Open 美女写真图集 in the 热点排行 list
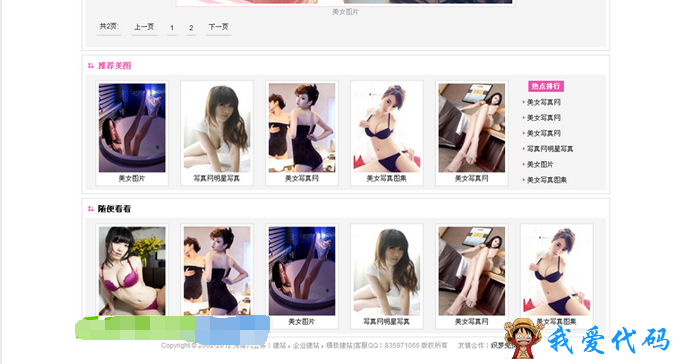Screen dimensions: 687x364 tap(547, 180)
